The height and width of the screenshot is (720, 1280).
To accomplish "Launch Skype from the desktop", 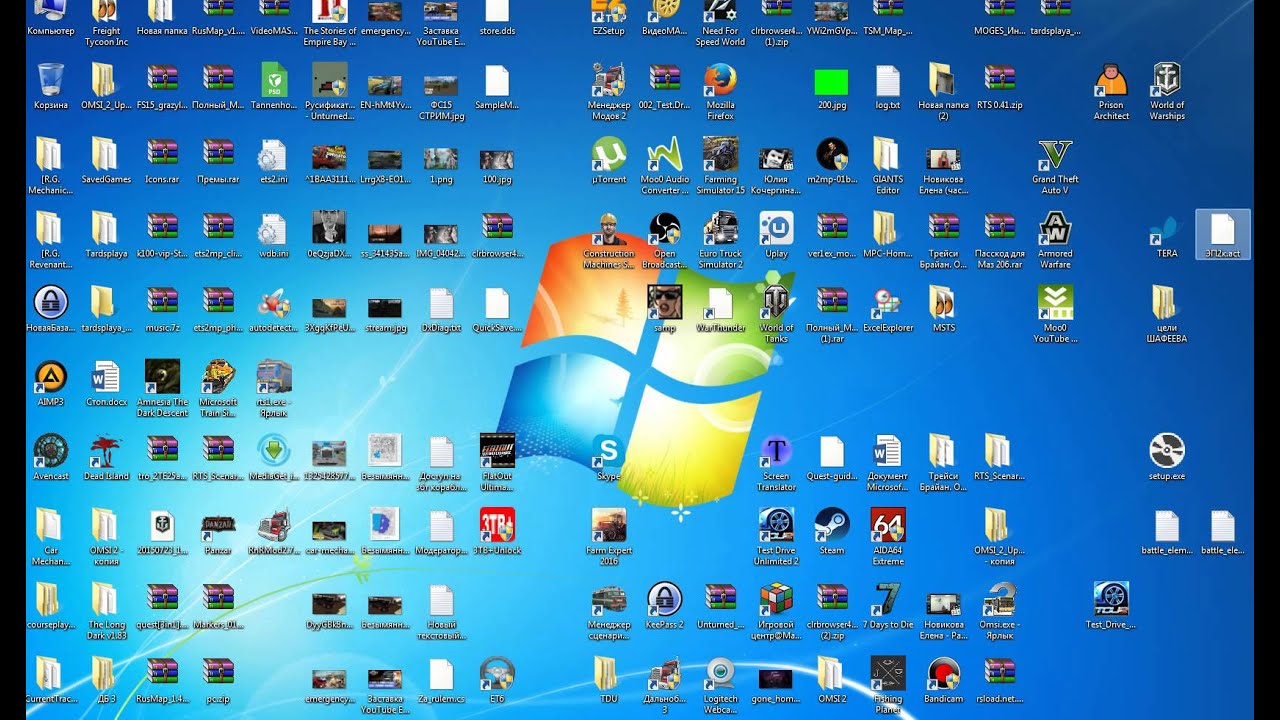I will [608, 458].
